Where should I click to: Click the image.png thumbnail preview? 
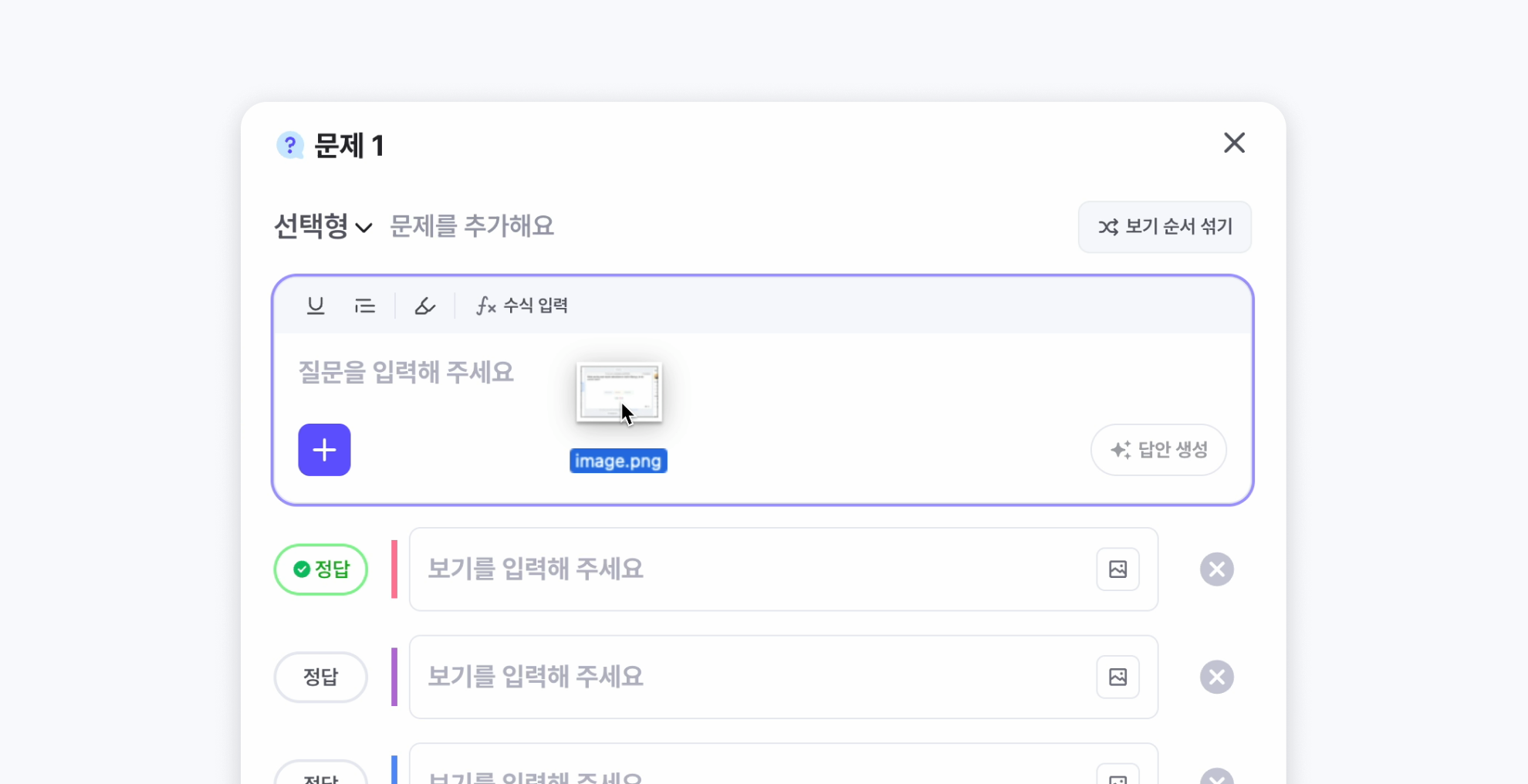618,392
